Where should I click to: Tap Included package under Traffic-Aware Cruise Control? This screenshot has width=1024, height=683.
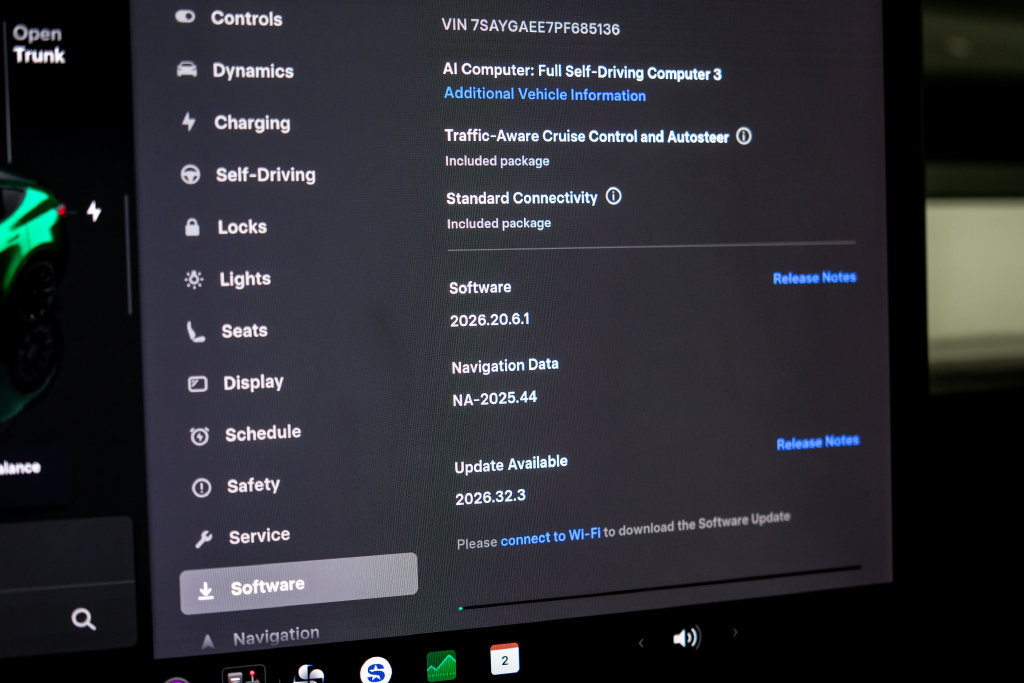tap(497, 161)
